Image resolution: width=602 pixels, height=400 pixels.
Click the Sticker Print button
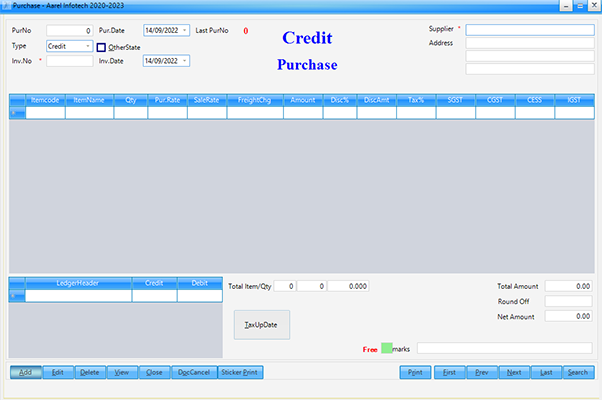(x=239, y=372)
